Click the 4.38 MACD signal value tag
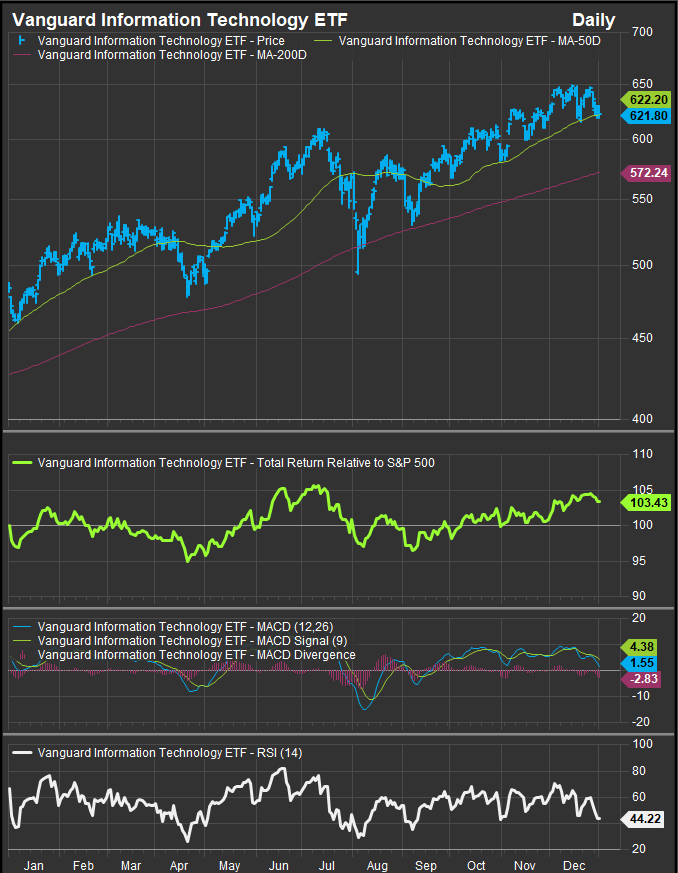This screenshot has height=873, width=678. [x=640, y=647]
